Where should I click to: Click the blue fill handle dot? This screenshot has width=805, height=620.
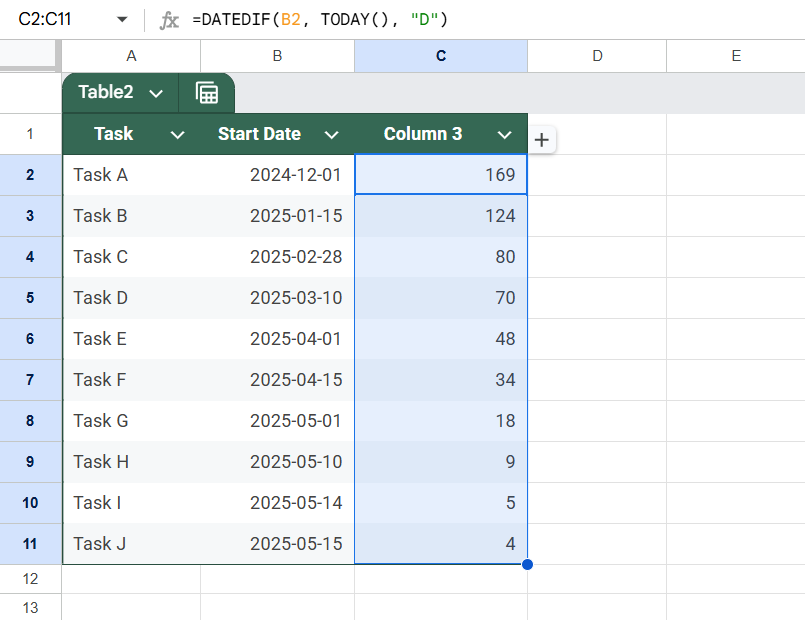tap(527, 565)
